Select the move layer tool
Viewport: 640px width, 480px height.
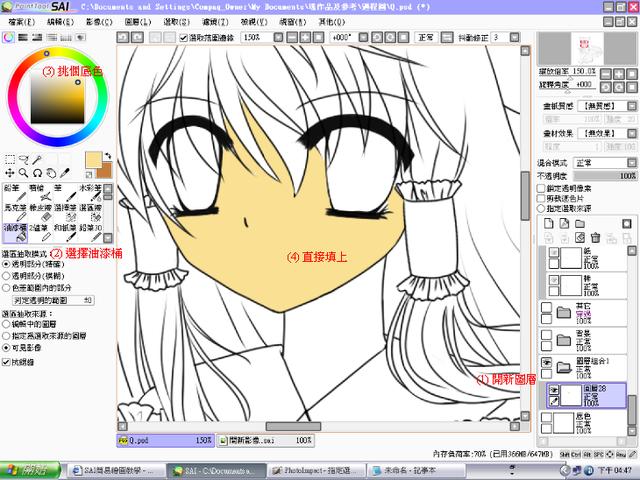tap(9, 173)
